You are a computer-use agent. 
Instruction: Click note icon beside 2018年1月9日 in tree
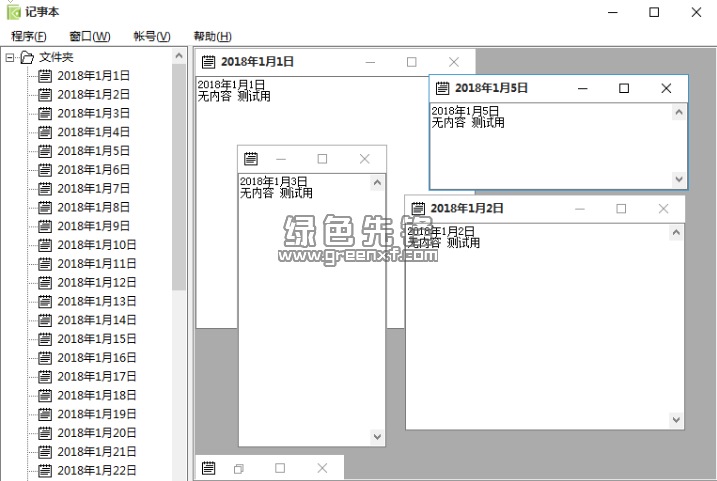pos(45,226)
